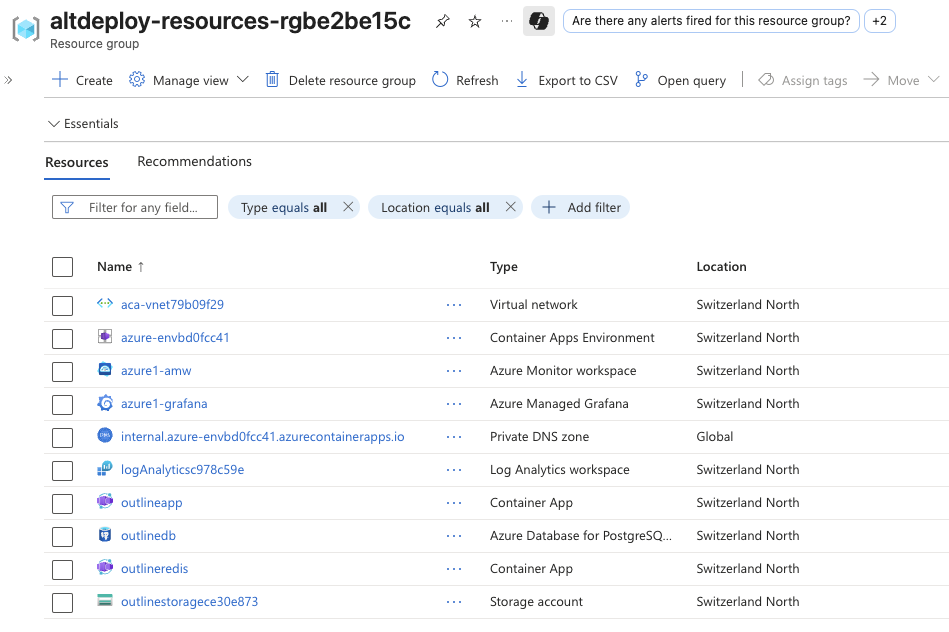Open the Location equals all filter
Viewport: 949px width, 632px height.
[x=435, y=208]
